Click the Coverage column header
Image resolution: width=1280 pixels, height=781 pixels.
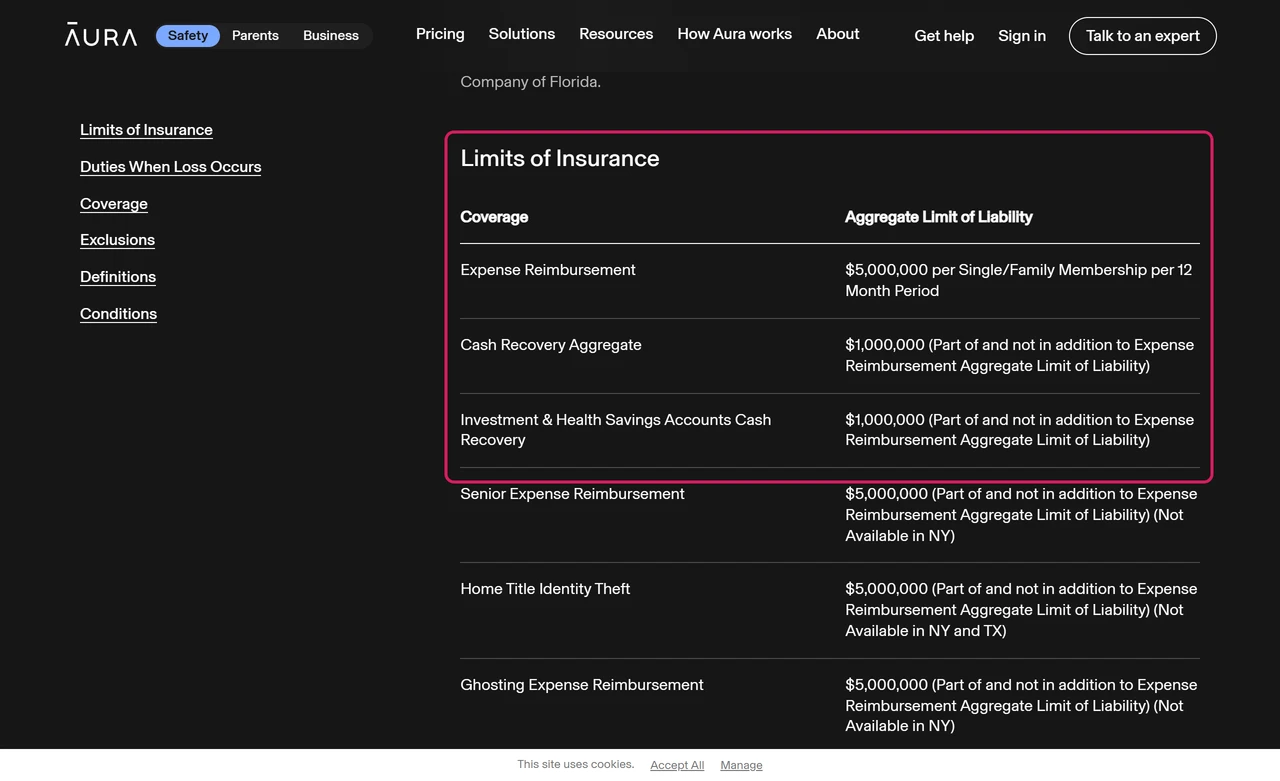494,217
